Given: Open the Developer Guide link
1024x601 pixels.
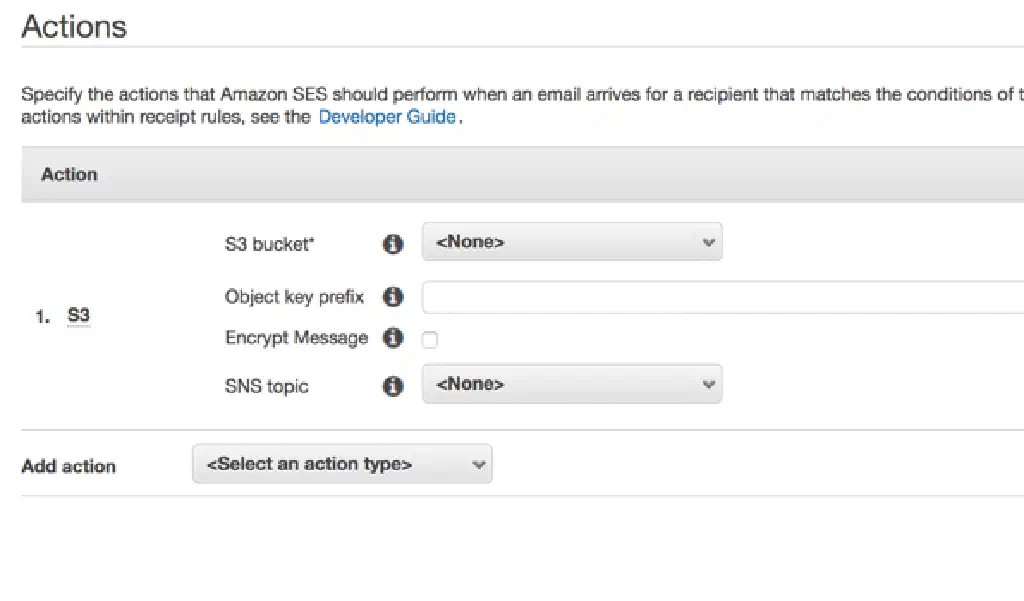Looking at the screenshot, I should click(387, 117).
